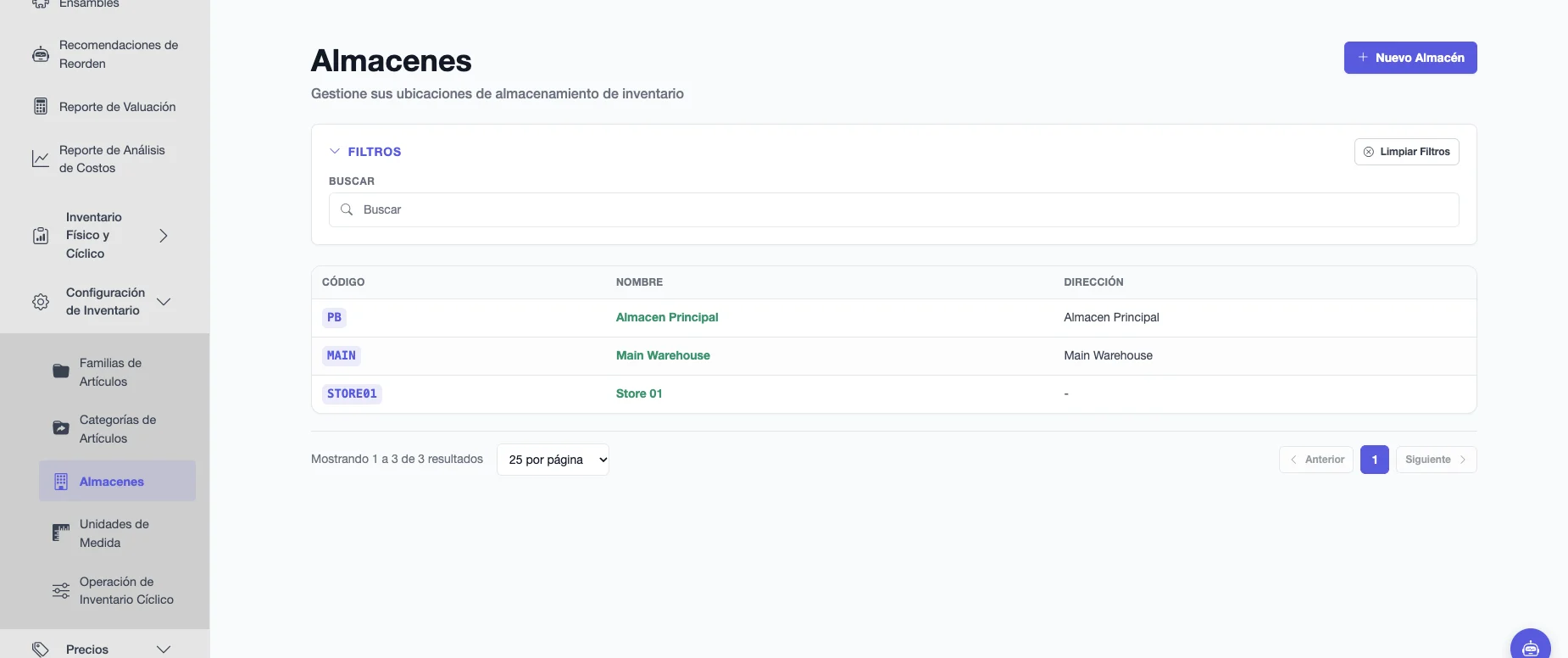
Task: Open Operación de Inventario Cíclico menu item
Action: coord(117,590)
